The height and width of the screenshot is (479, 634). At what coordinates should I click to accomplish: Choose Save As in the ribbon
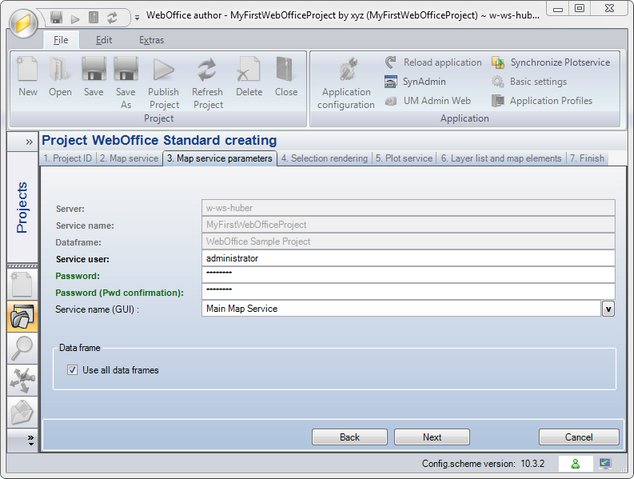click(x=126, y=83)
